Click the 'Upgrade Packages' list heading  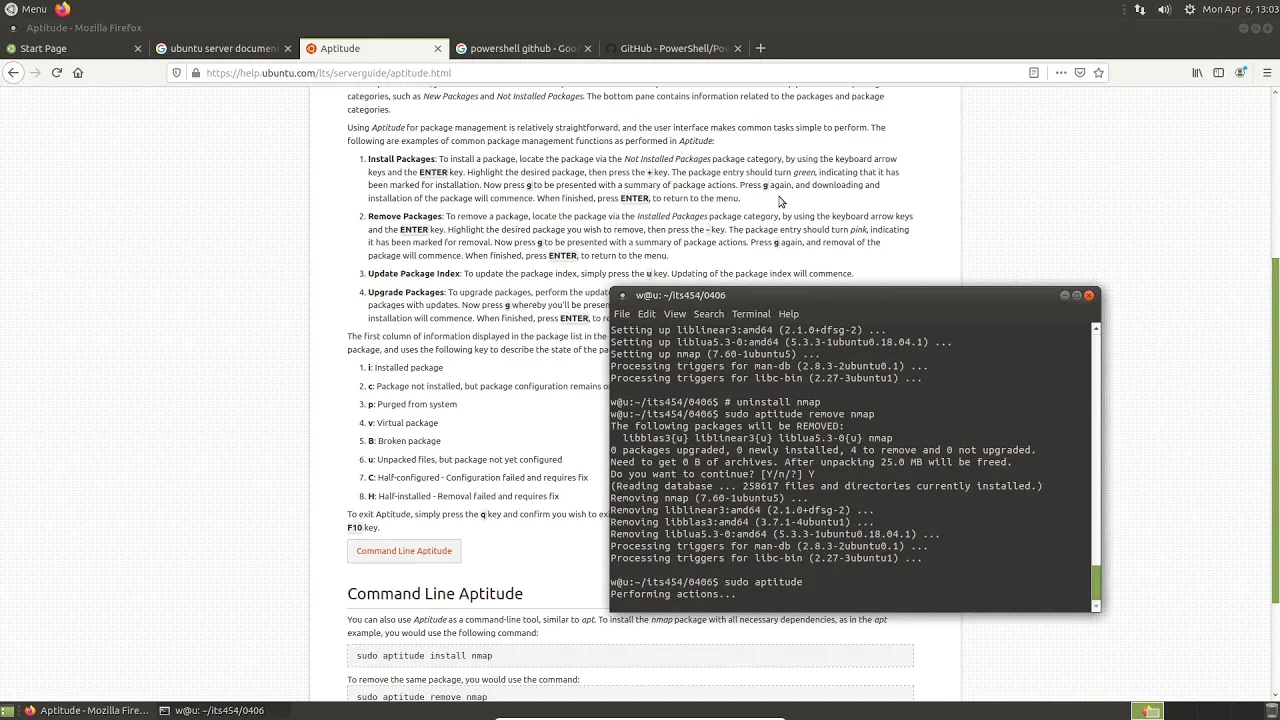click(x=405, y=293)
